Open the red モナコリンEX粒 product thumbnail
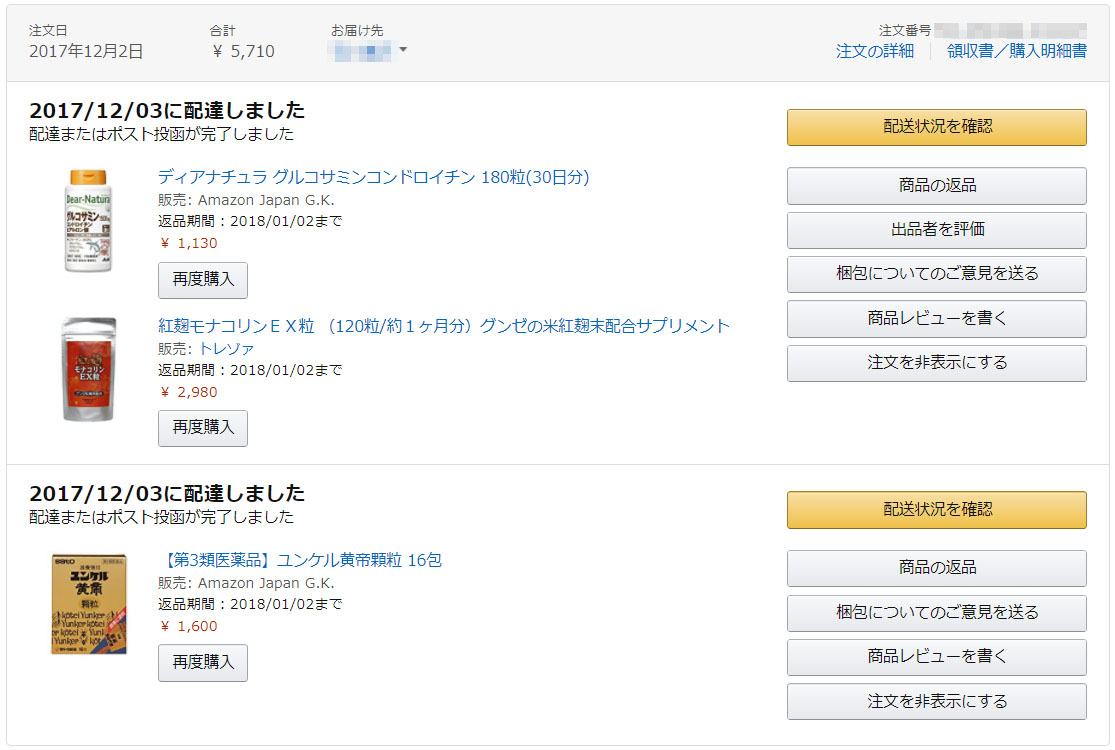Image resolution: width=1115 pixels, height=750 pixels. (89, 369)
